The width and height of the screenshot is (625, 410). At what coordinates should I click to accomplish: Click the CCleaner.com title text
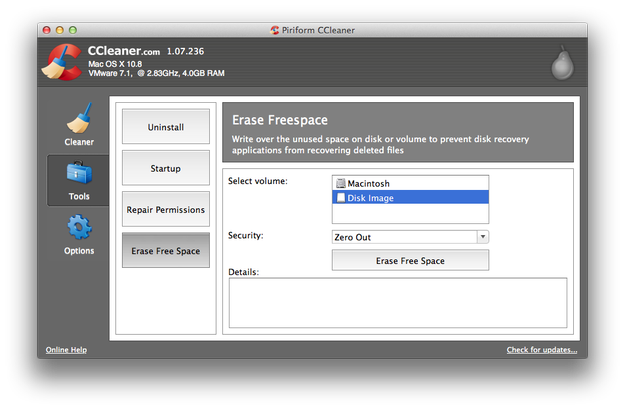[x=124, y=51]
